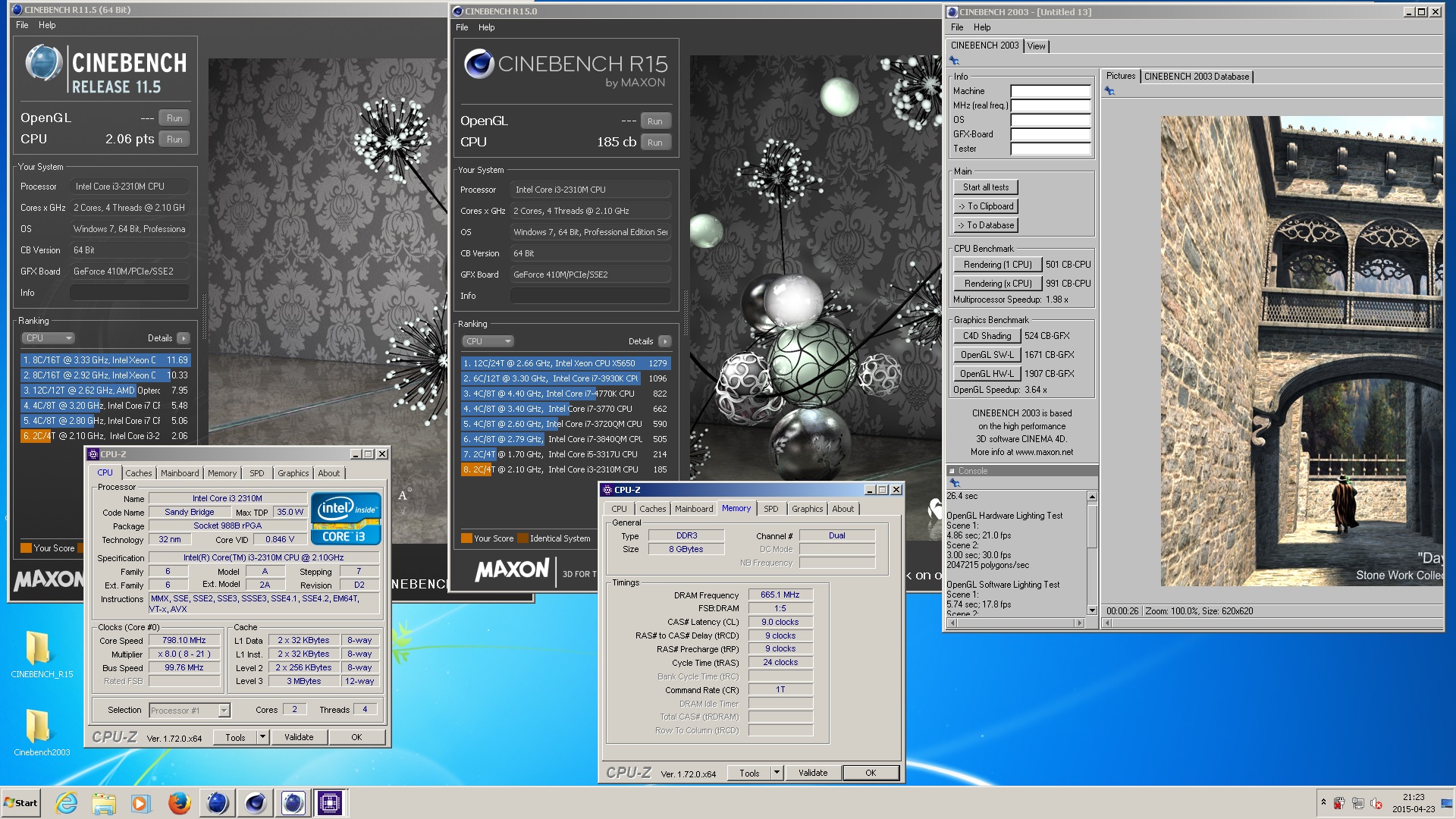The width and height of the screenshot is (1456, 819).
Task: Click OpenGL SW-L benchmark button
Action: tap(987, 355)
